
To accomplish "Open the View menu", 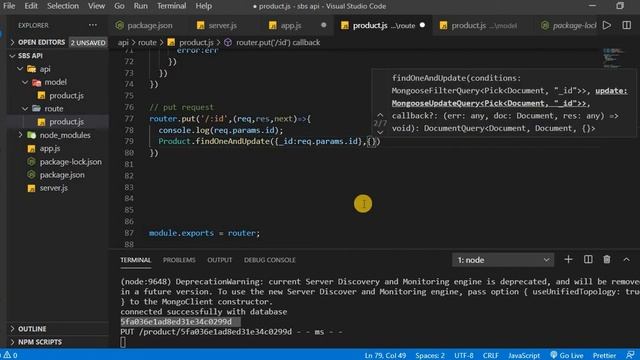I will tap(96, 6).
